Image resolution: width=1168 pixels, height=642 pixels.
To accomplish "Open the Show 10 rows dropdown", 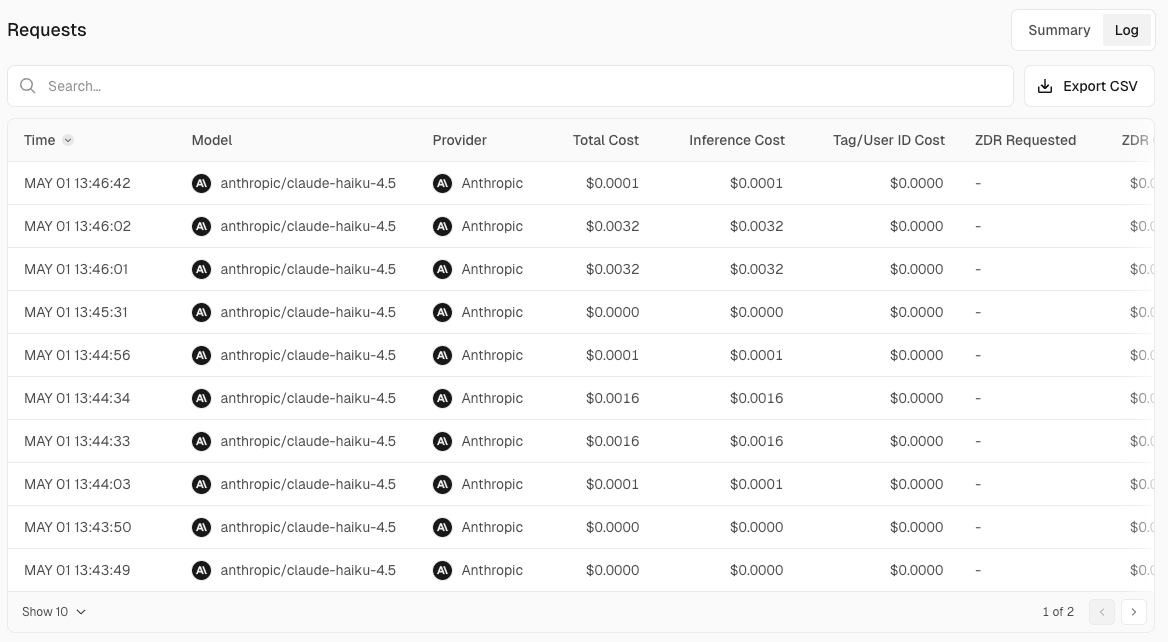I will [x=54, y=611].
